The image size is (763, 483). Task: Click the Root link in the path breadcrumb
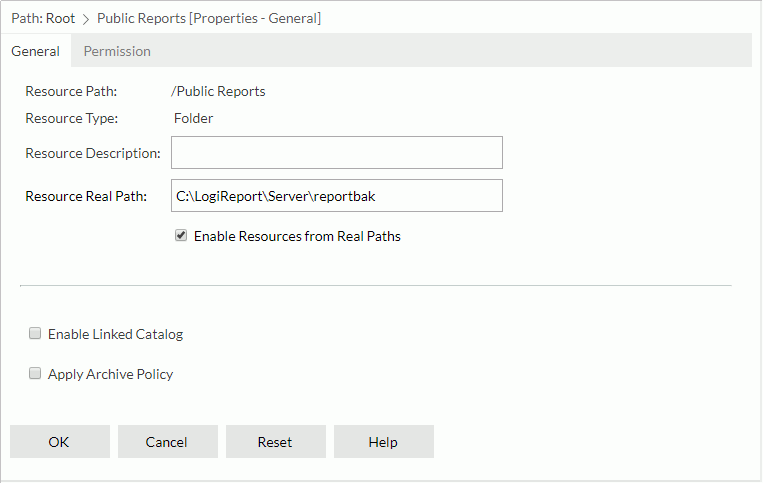[x=60, y=18]
